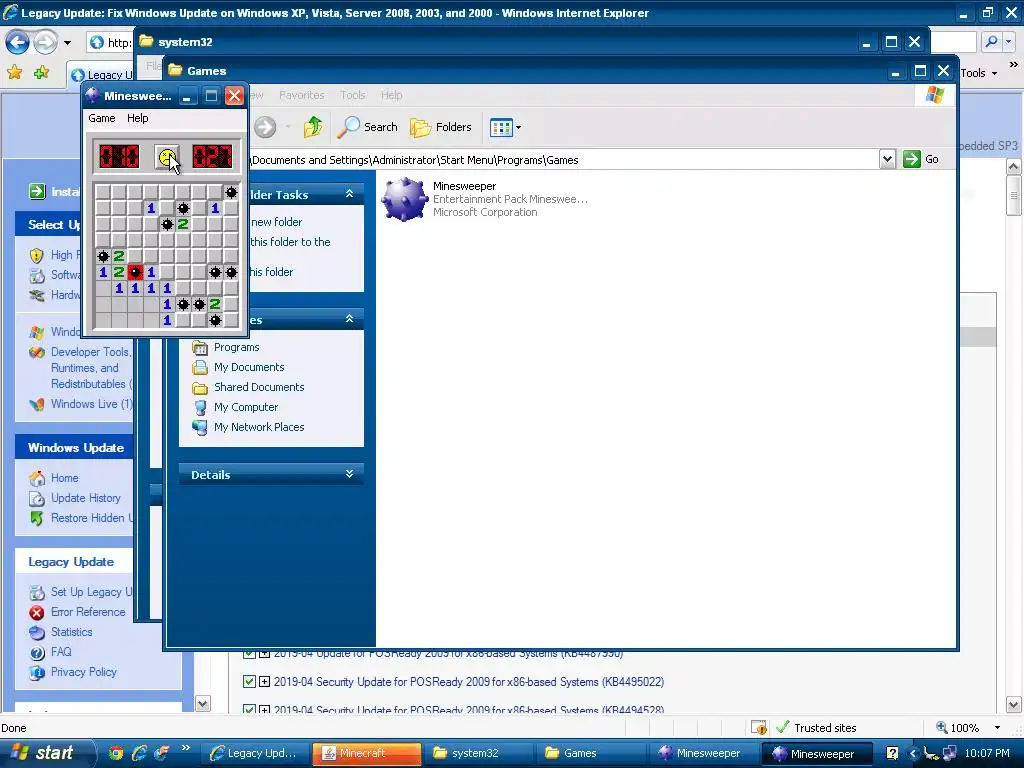The image size is (1024, 768).
Task: Click the security status icon in IE status bar
Action: click(759, 728)
